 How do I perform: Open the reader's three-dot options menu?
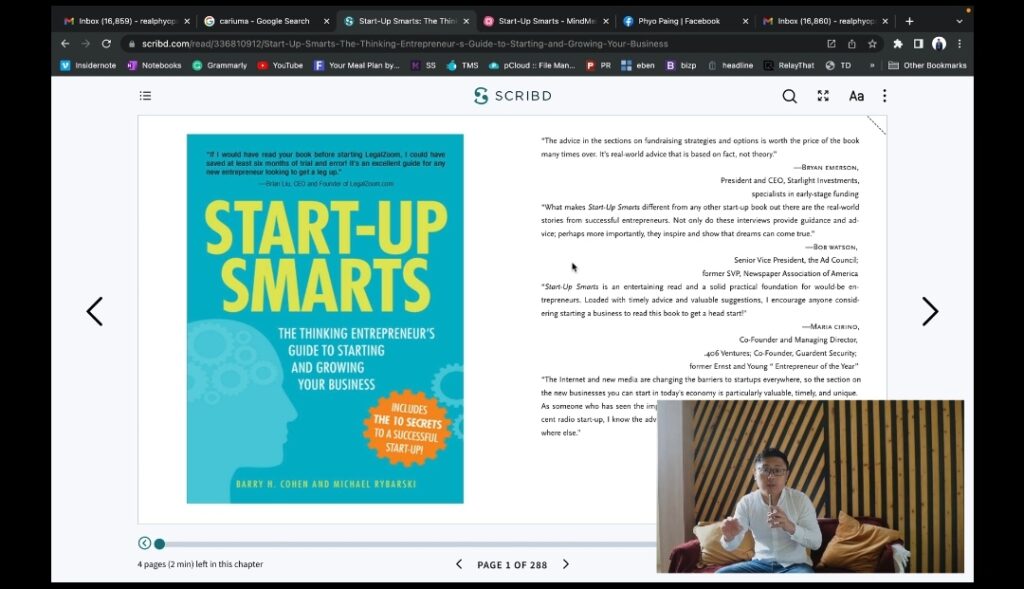point(884,96)
